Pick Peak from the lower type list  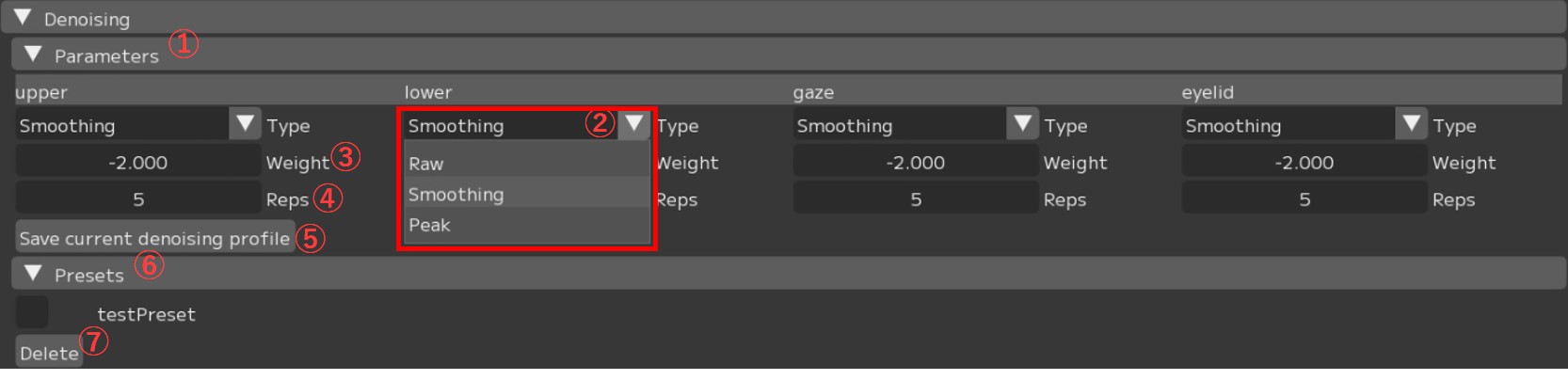coord(525,225)
